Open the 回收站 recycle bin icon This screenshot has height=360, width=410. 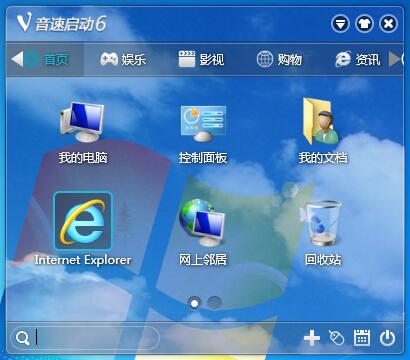[x=321, y=222]
